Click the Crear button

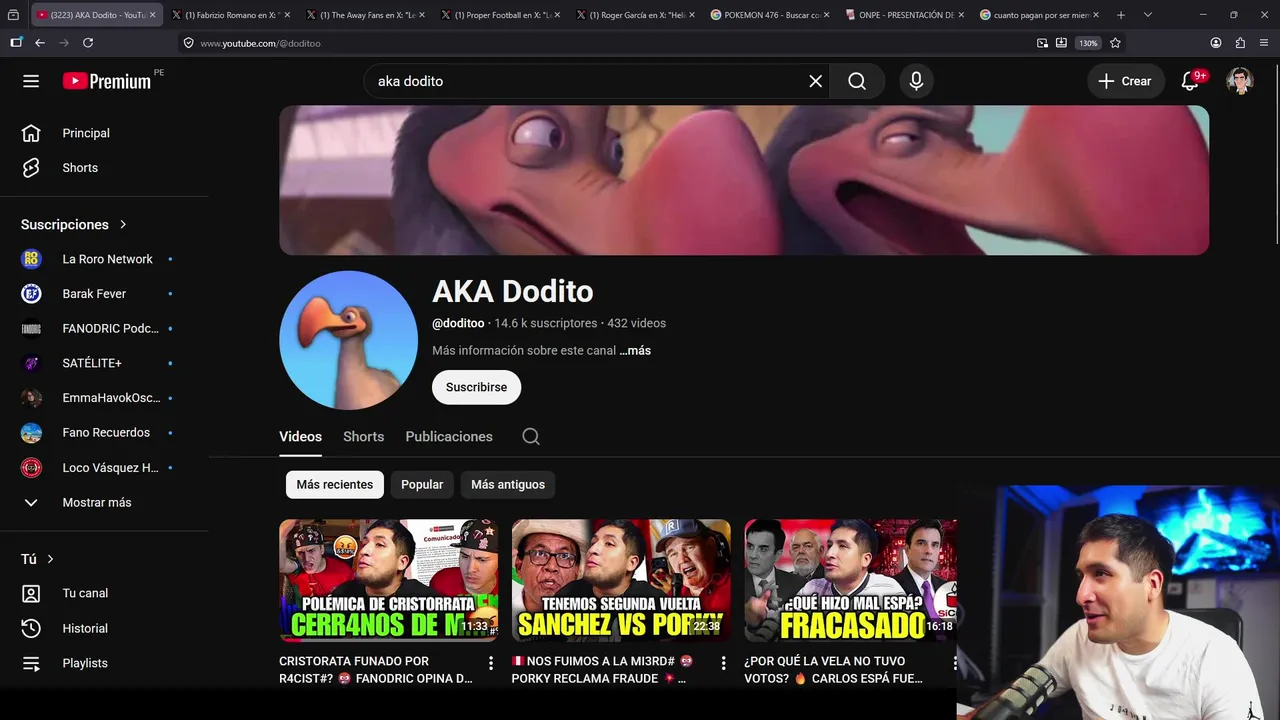tap(1126, 81)
